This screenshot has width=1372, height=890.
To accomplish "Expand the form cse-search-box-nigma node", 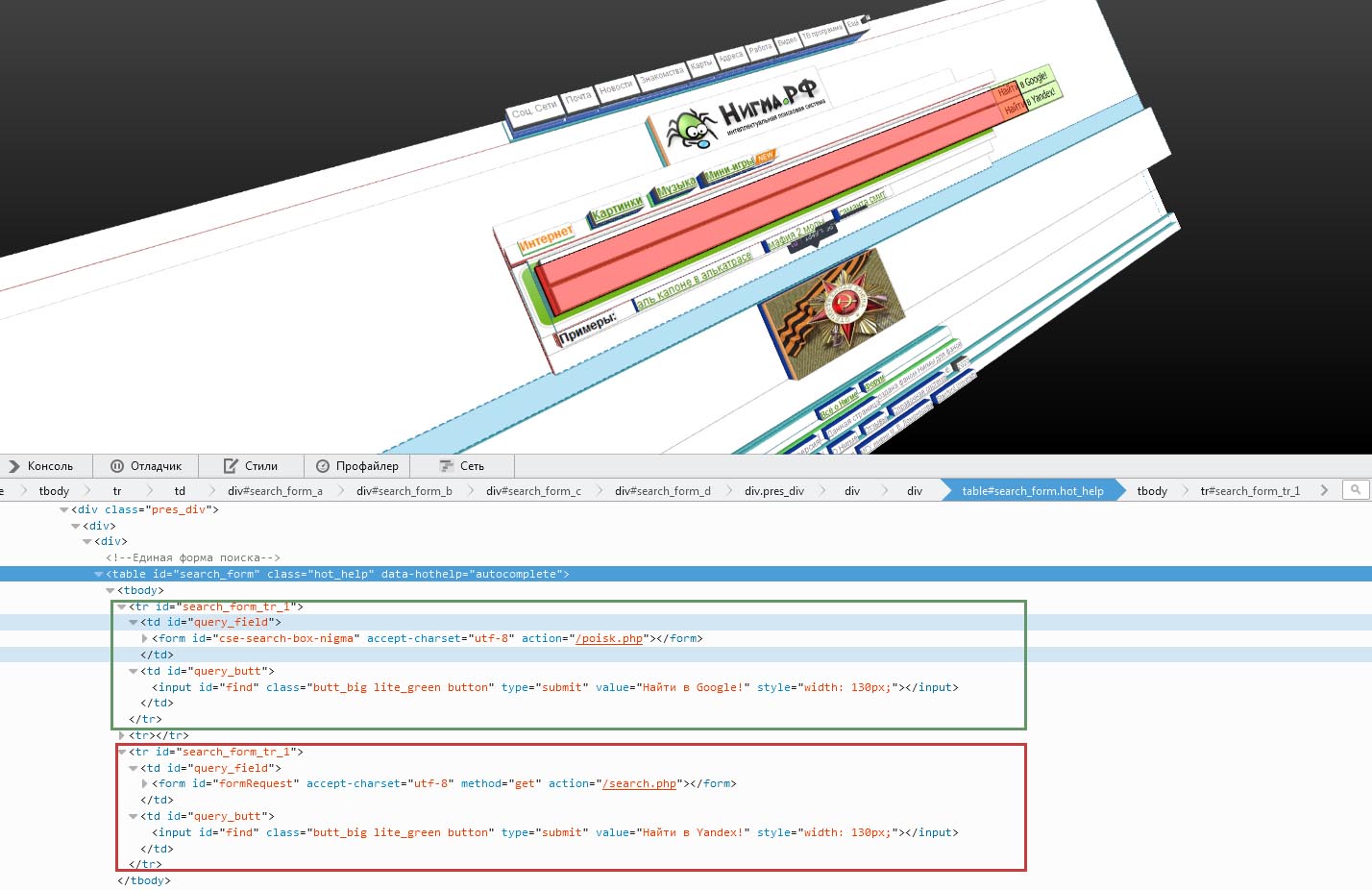I will (x=145, y=638).
